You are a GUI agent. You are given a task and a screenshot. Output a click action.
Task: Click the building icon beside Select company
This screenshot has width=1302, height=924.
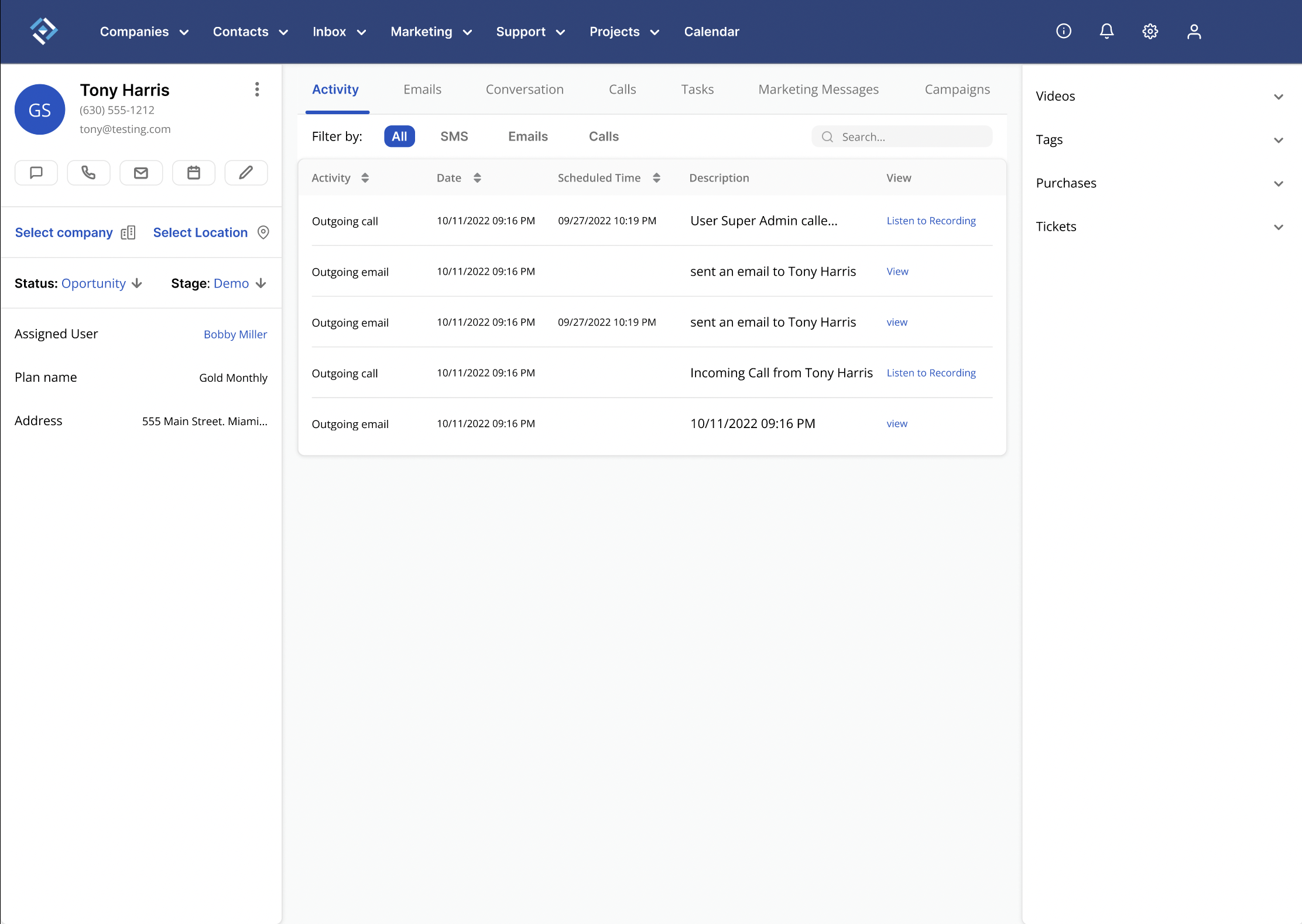point(128,232)
